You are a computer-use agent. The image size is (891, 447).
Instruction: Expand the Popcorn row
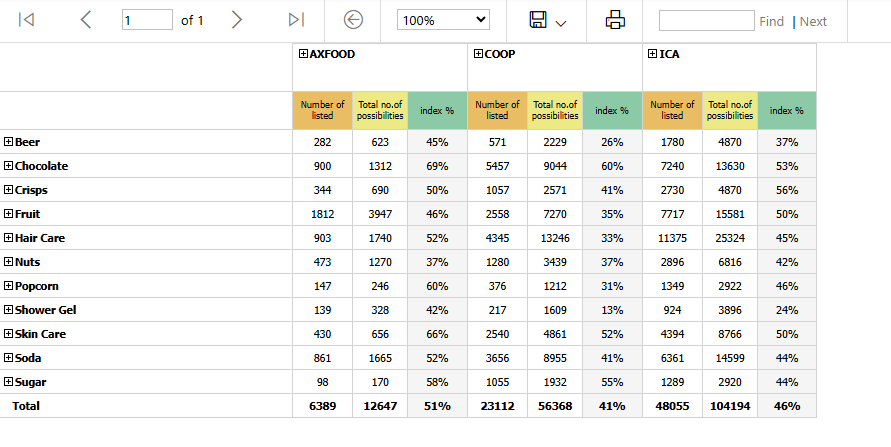9,286
